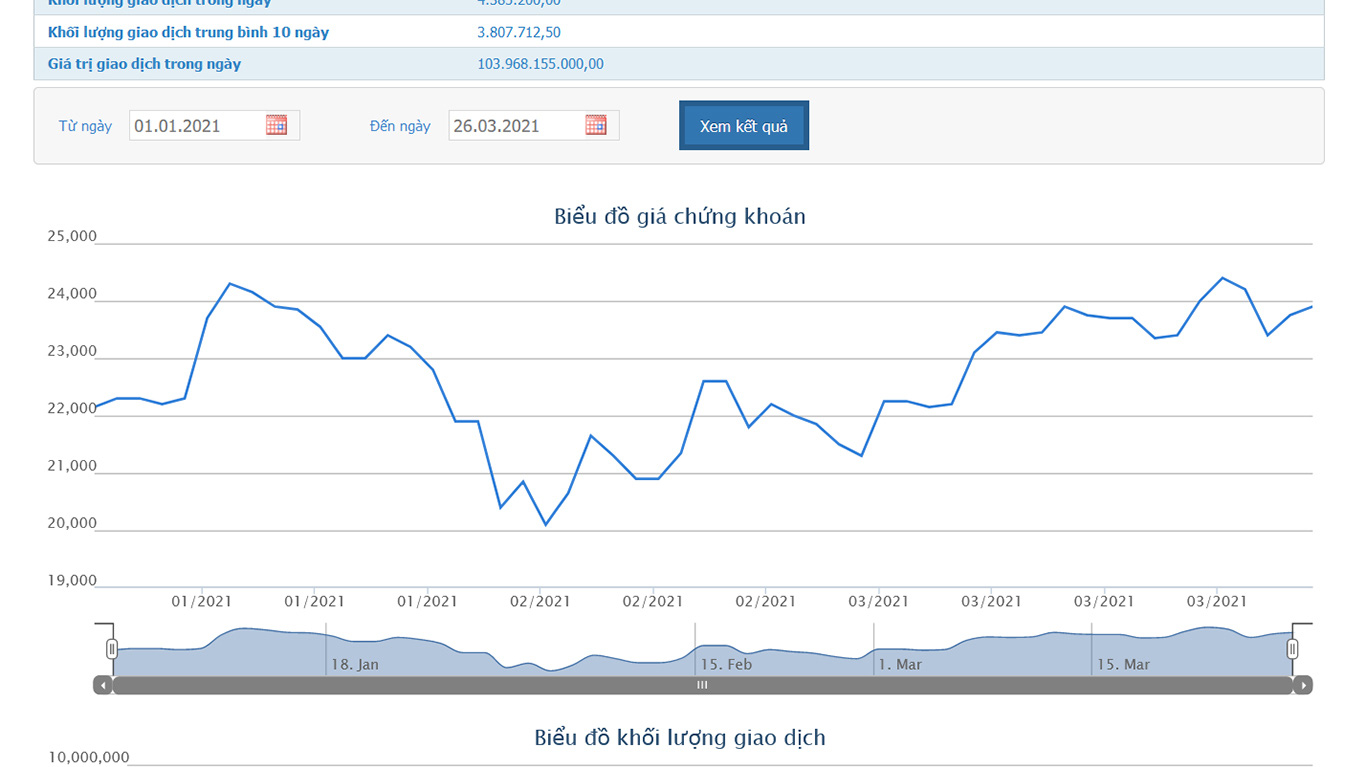Click the '18. Jan' marker in navigator
This screenshot has height=767, width=1366.
point(355,664)
